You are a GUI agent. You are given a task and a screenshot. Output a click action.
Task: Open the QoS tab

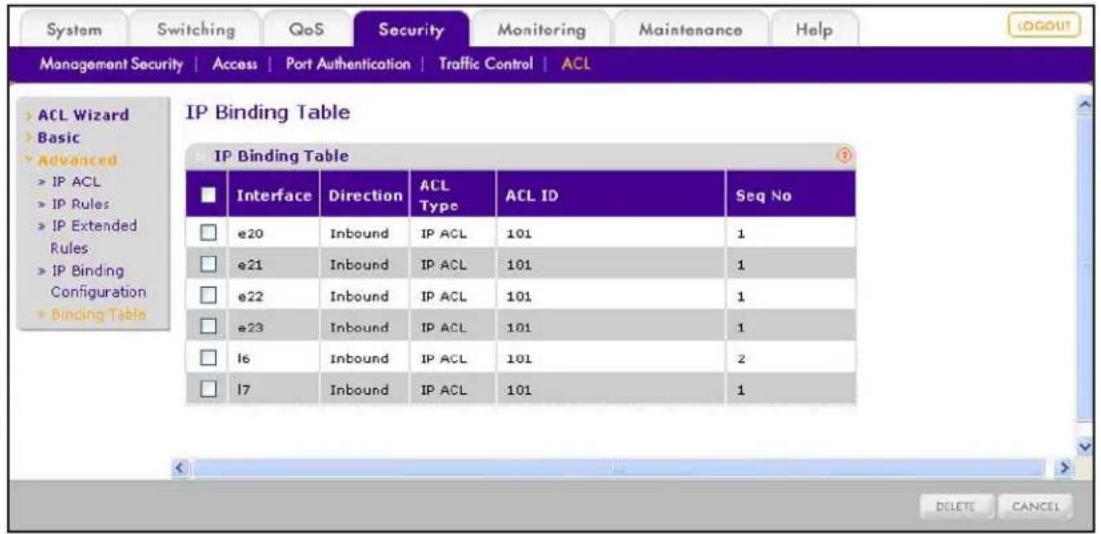coord(306,30)
